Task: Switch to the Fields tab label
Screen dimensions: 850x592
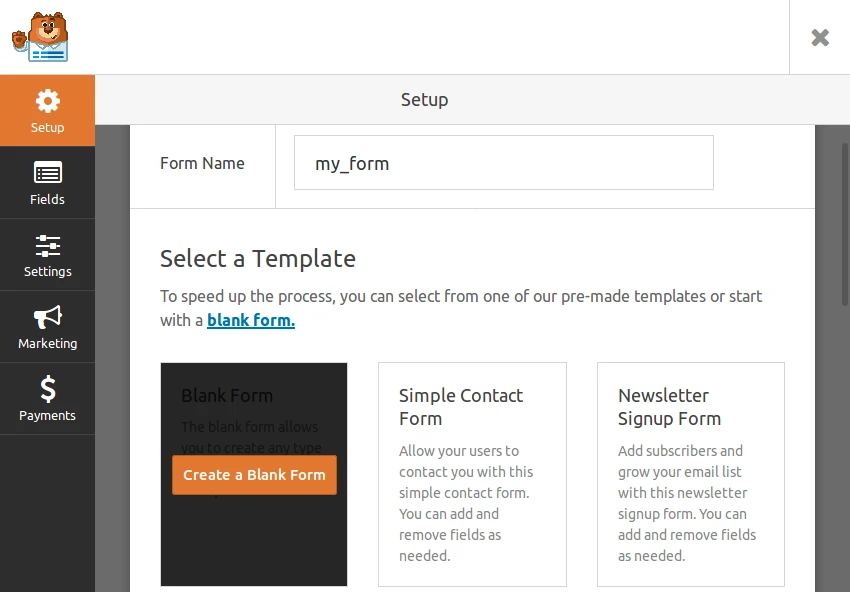Action: pyautogui.click(x=47, y=200)
